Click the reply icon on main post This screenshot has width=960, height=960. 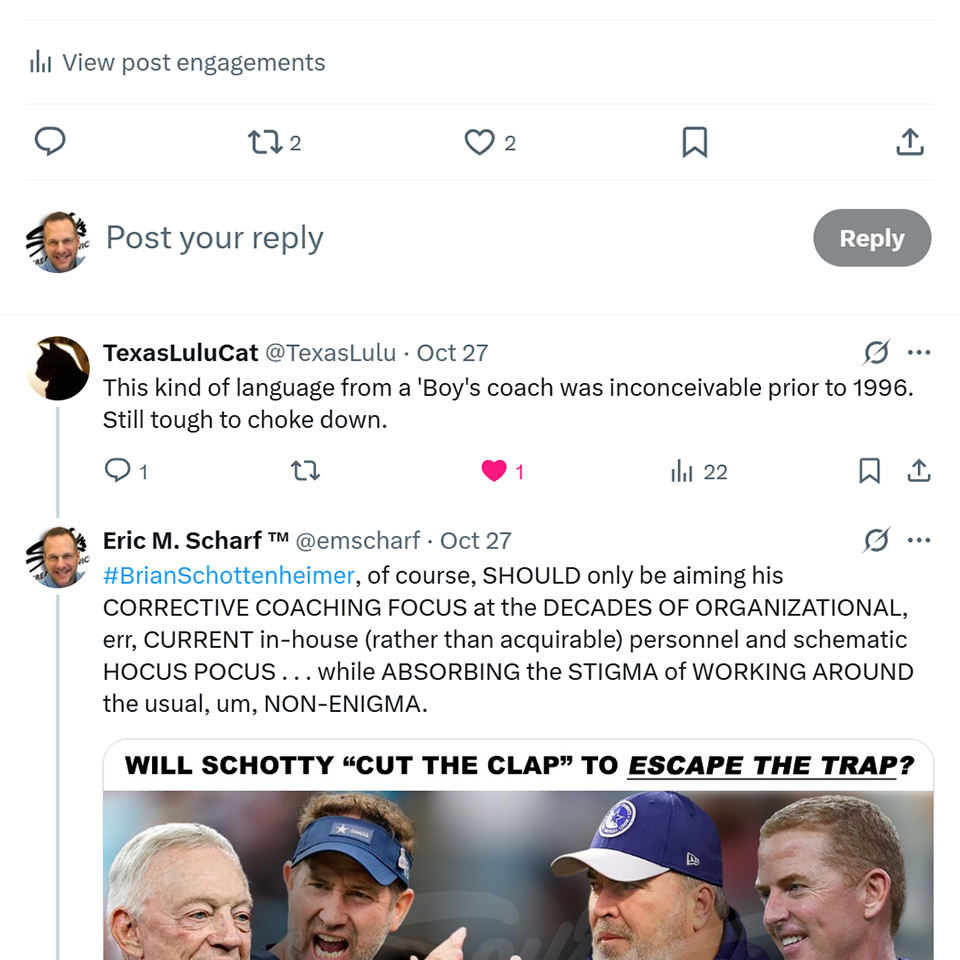tap(50, 142)
